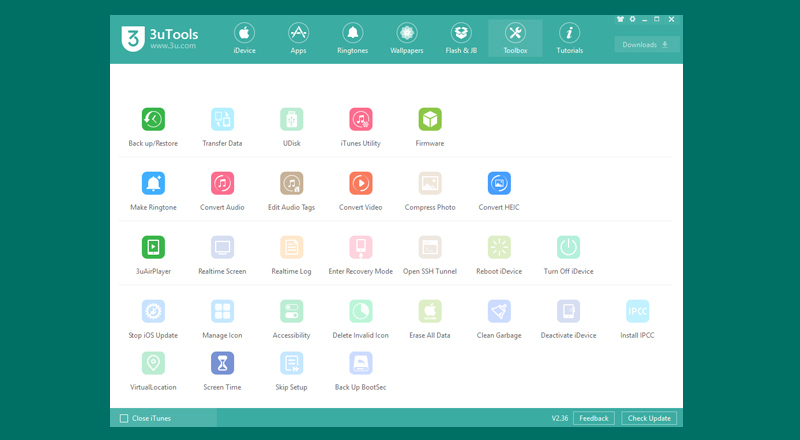The height and width of the screenshot is (440, 800).
Task: Open the 3uAirPlayer tool
Action: click(x=153, y=248)
